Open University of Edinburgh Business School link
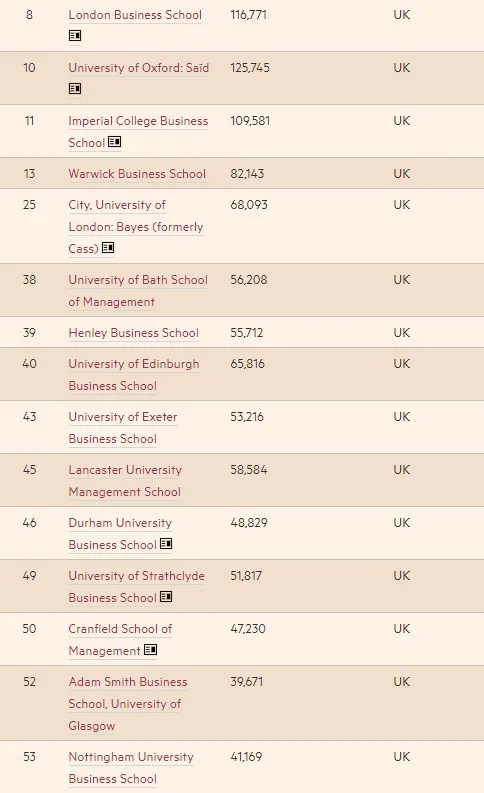Screen dimensions: 484x793 point(134,375)
